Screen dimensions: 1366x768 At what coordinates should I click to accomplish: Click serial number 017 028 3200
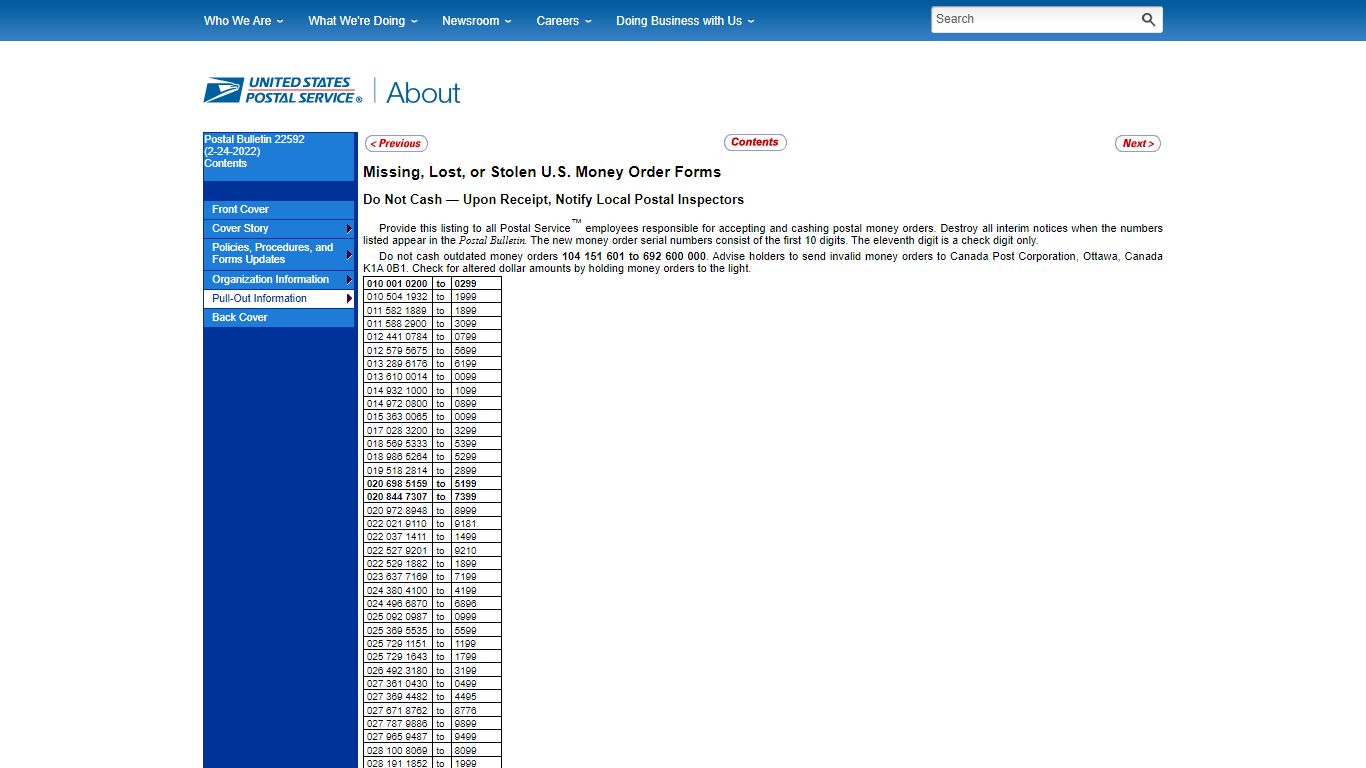(x=397, y=430)
